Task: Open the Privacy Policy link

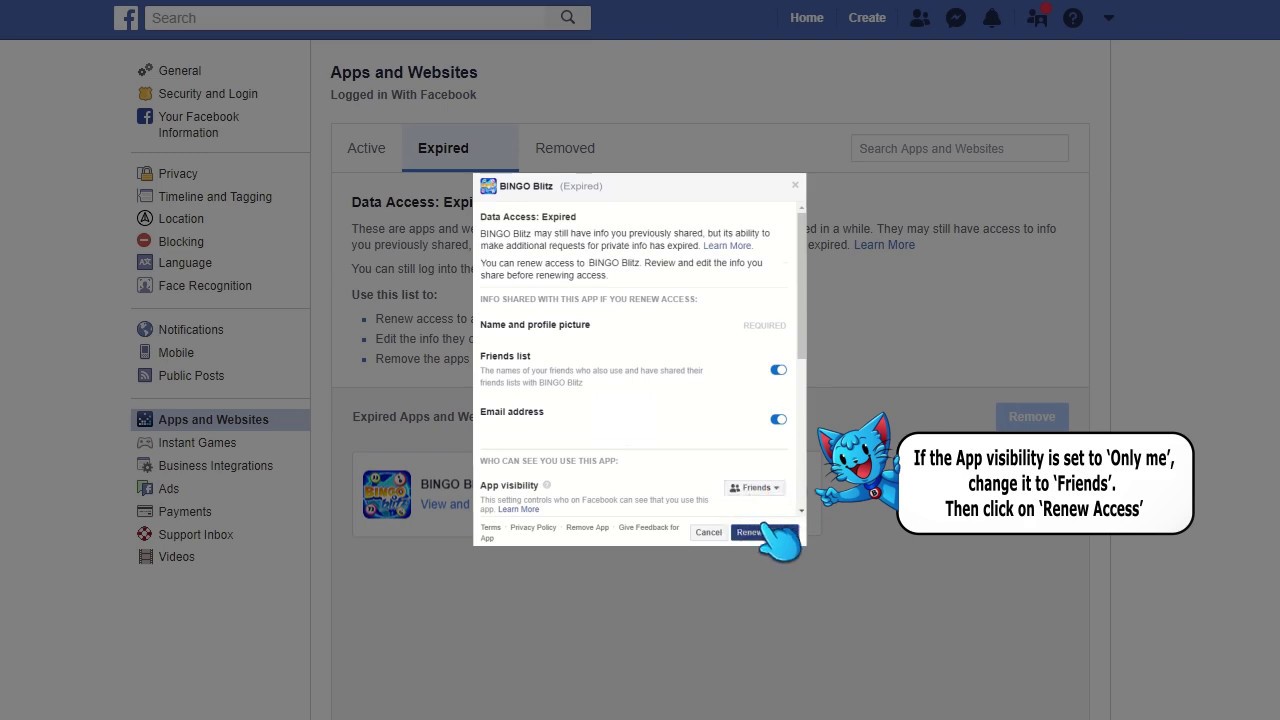Action: click(533, 528)
